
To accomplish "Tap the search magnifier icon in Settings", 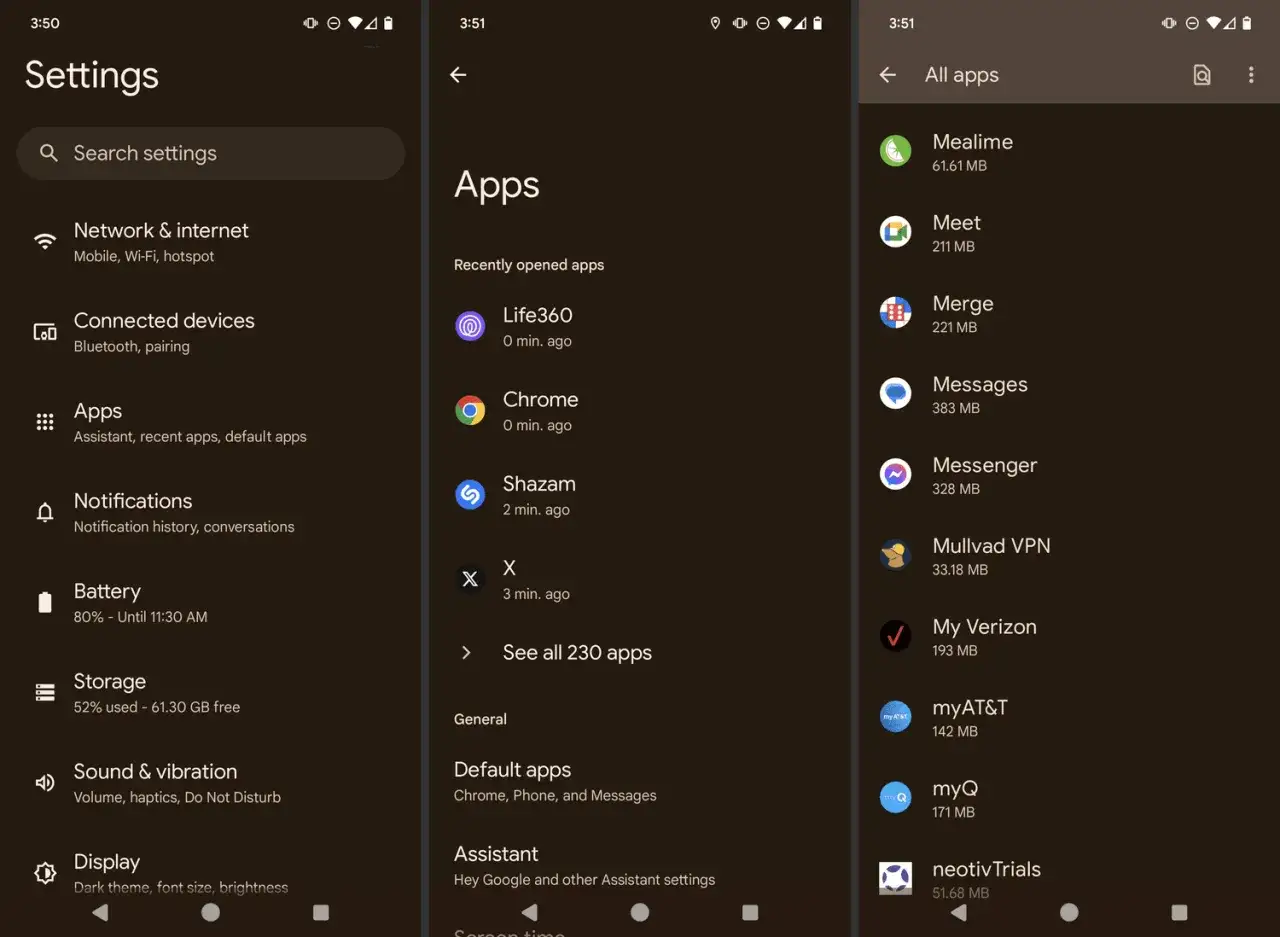I will click(48, 153).
